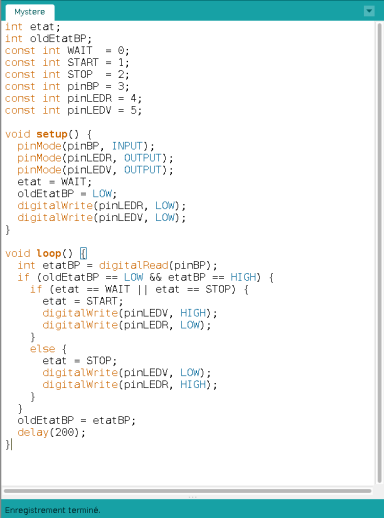Select the Mystere sketch tab

tap(30, 12)
